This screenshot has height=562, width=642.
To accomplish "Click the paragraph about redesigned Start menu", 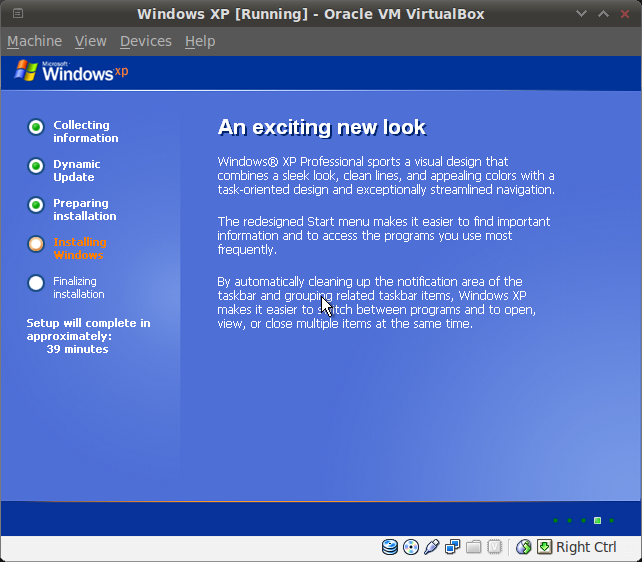I will [384, 235].
